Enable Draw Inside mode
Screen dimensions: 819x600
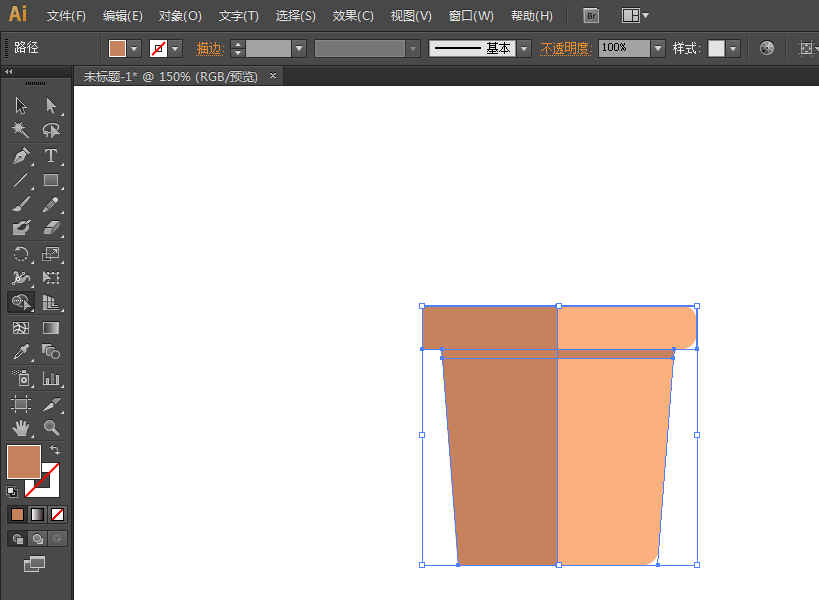(57, 538)
